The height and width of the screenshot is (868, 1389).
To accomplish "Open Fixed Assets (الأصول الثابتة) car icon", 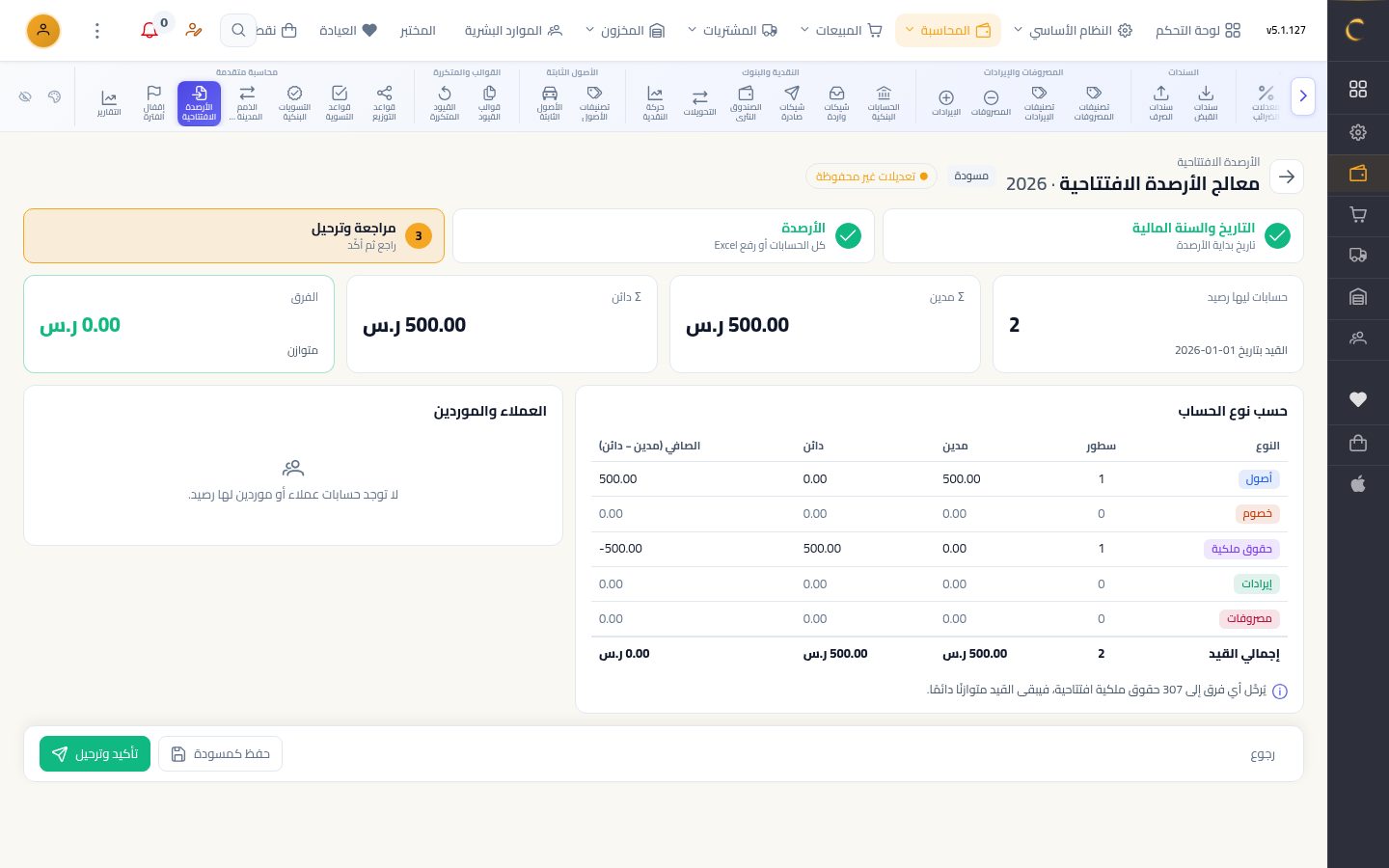I will [550, 102].
